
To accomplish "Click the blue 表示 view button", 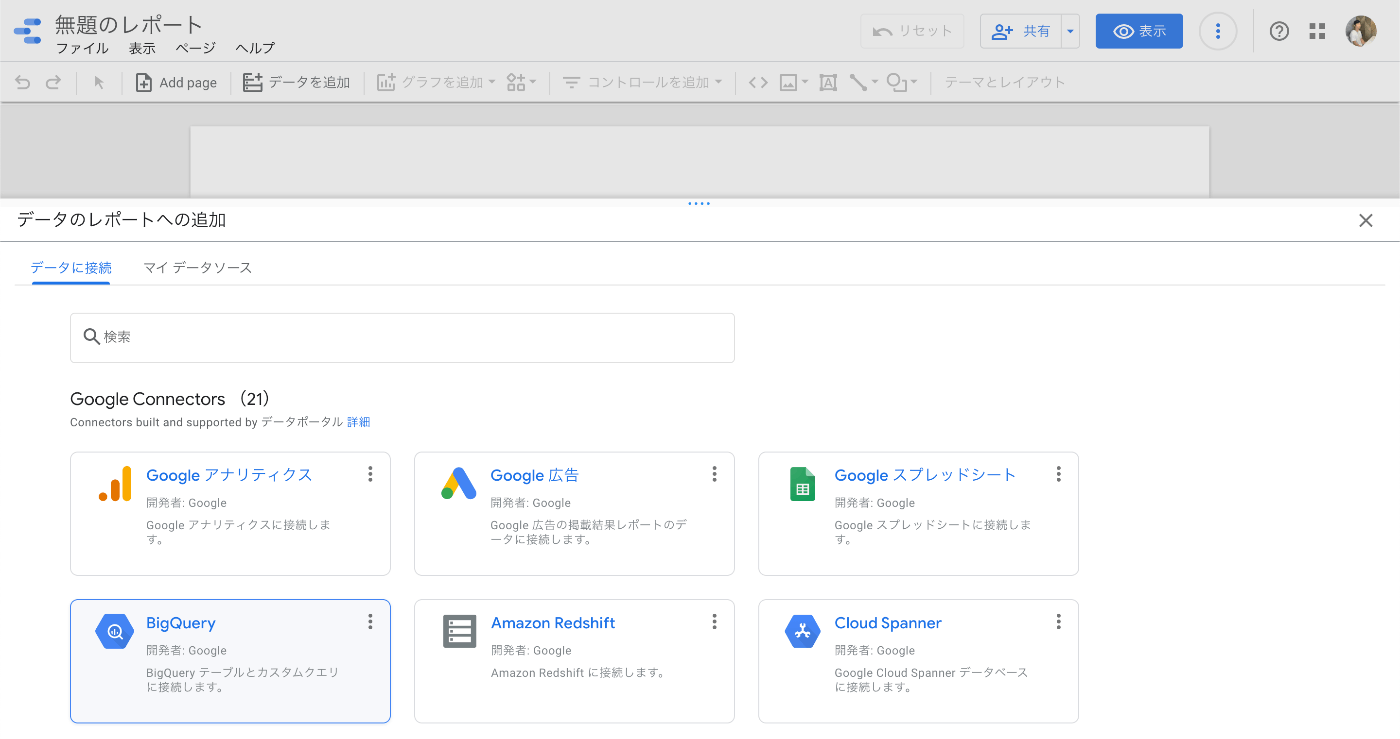I will point(1139,31).
